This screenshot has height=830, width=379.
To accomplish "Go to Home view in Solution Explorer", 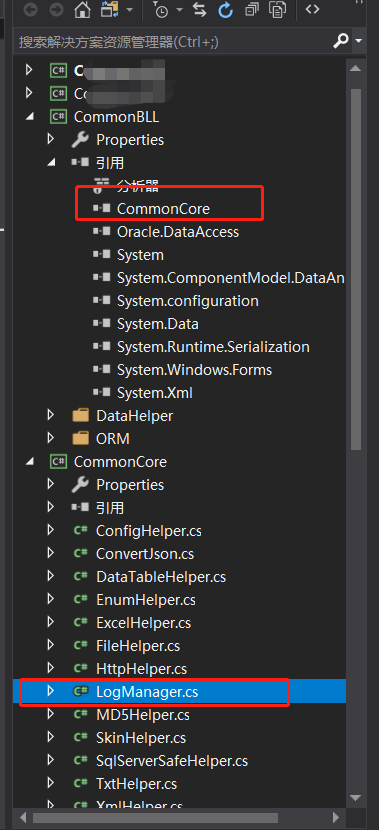I will click(82, 10).
